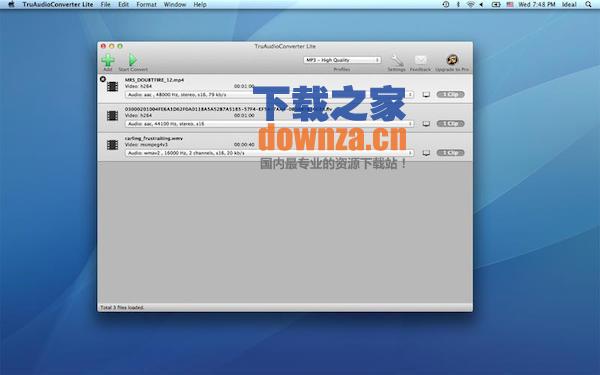Screen dimensions: 600x375
Task: Remove MRS_DOUBTFIRE_12.mp4 with the round x icon
Action: coord(103,79)
